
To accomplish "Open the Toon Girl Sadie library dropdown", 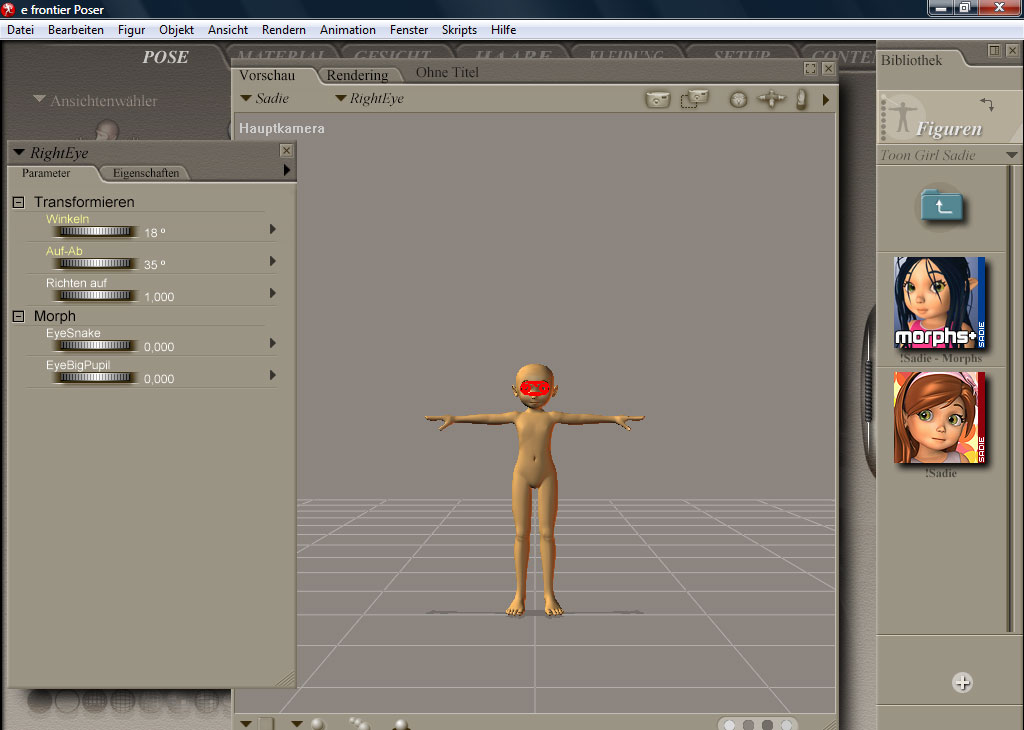I will (x=1012, y=155).
